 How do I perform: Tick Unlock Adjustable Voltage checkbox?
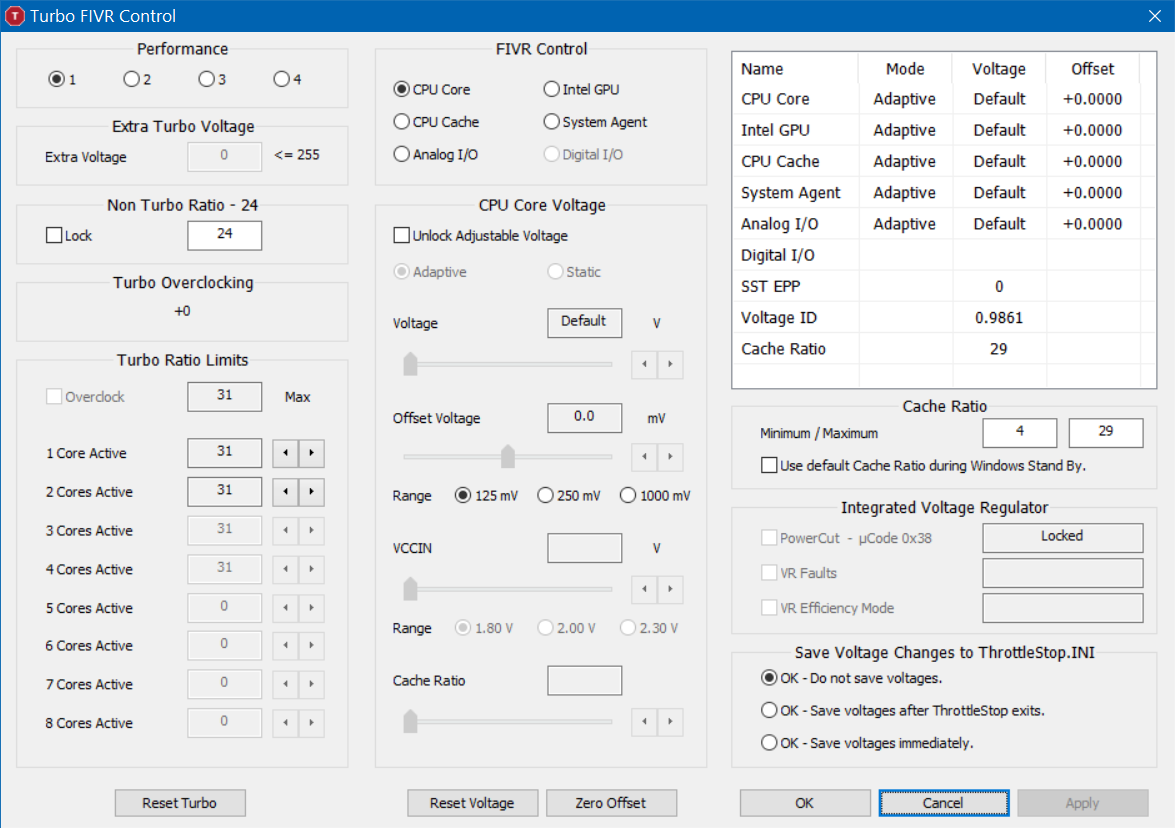click(x=402, y=236)
